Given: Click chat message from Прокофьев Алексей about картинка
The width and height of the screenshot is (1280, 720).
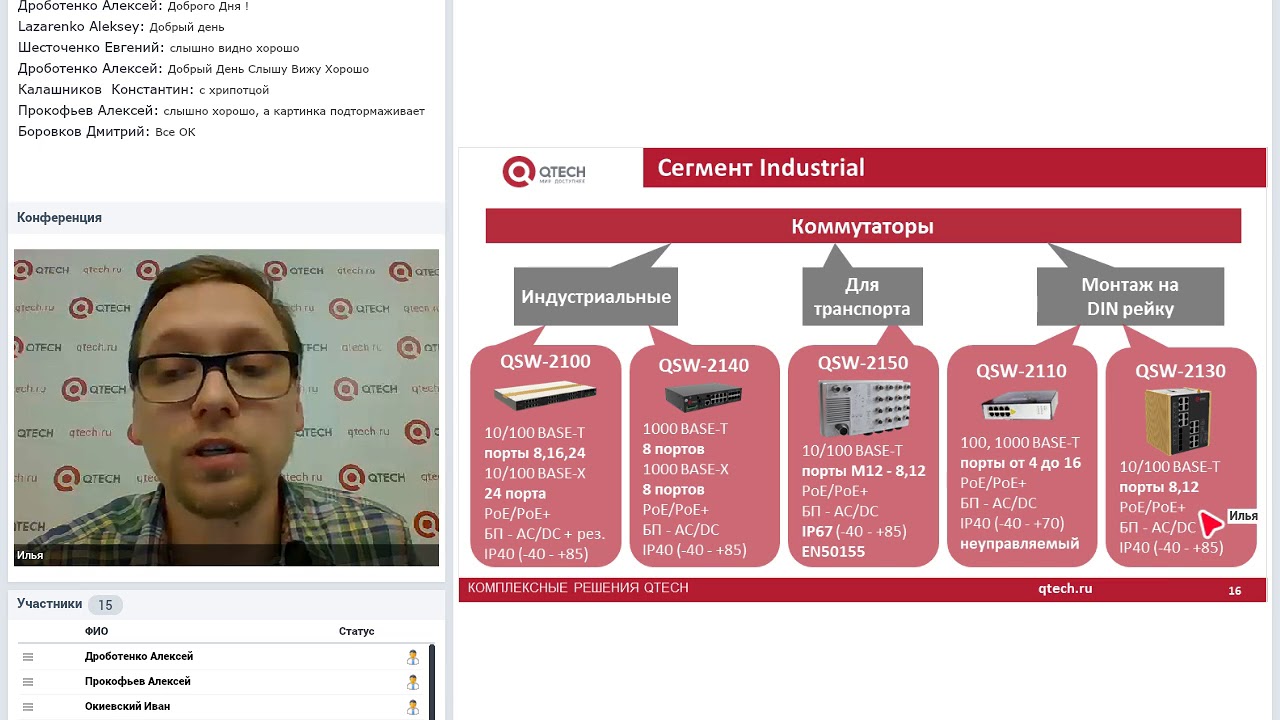Looking at the screenshot, I should pos(221,111).
